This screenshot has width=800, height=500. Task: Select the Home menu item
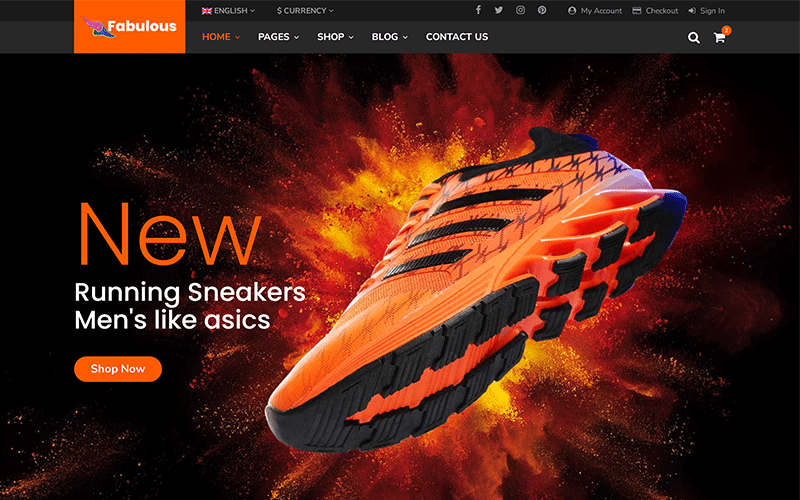coord(220,37)
